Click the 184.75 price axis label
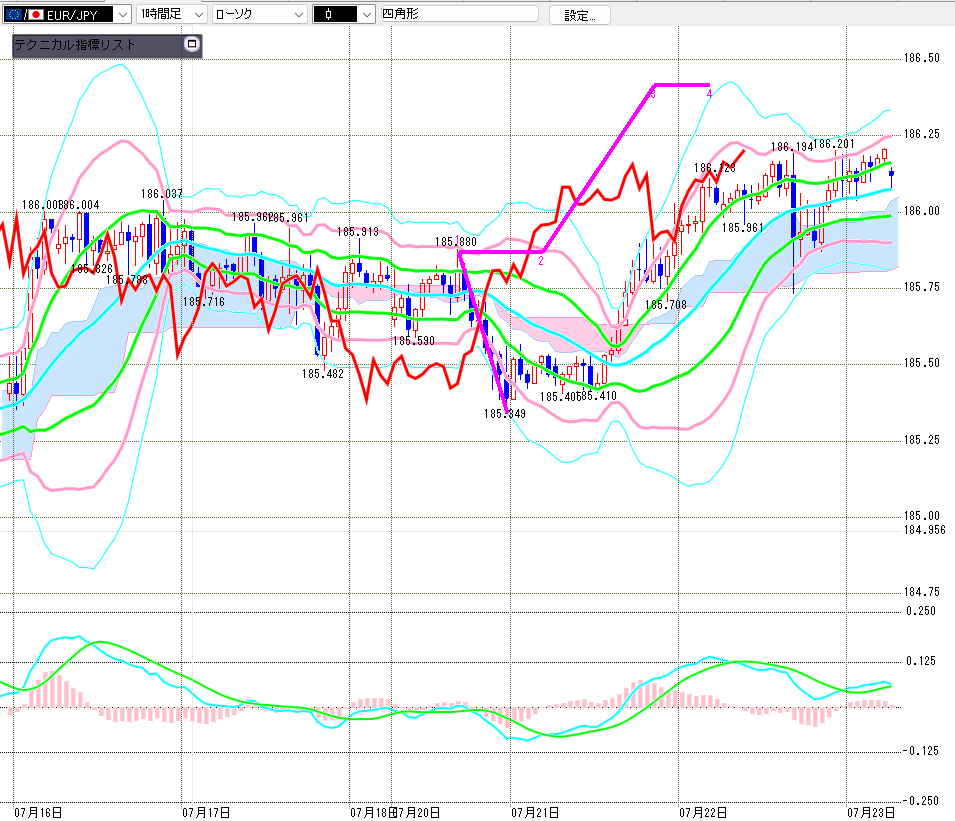This screenshot has width=955, height=821. pos(921,592)
